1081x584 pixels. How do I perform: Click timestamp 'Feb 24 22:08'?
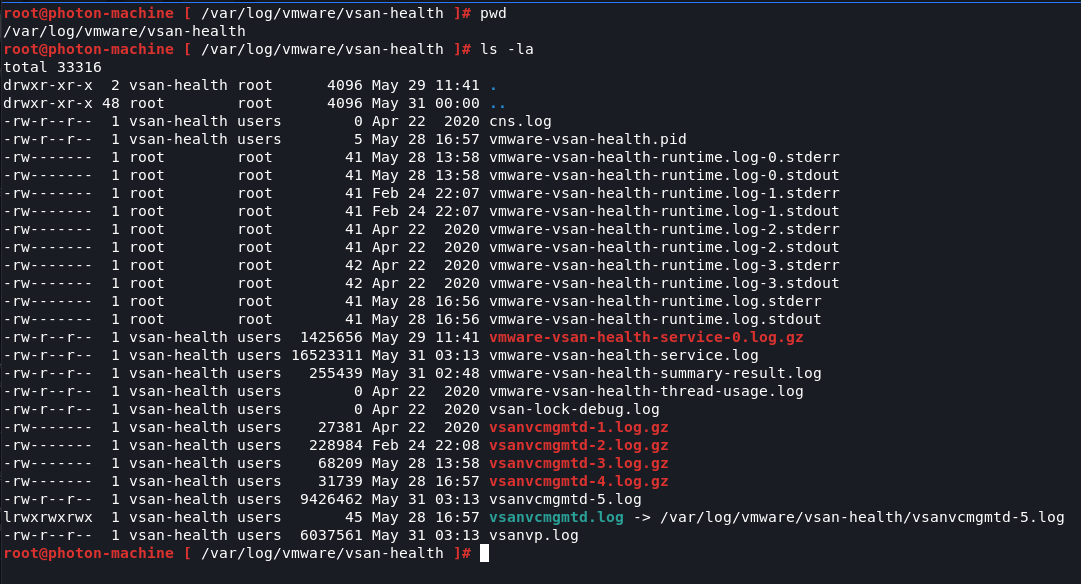click(x=425, y=445)
